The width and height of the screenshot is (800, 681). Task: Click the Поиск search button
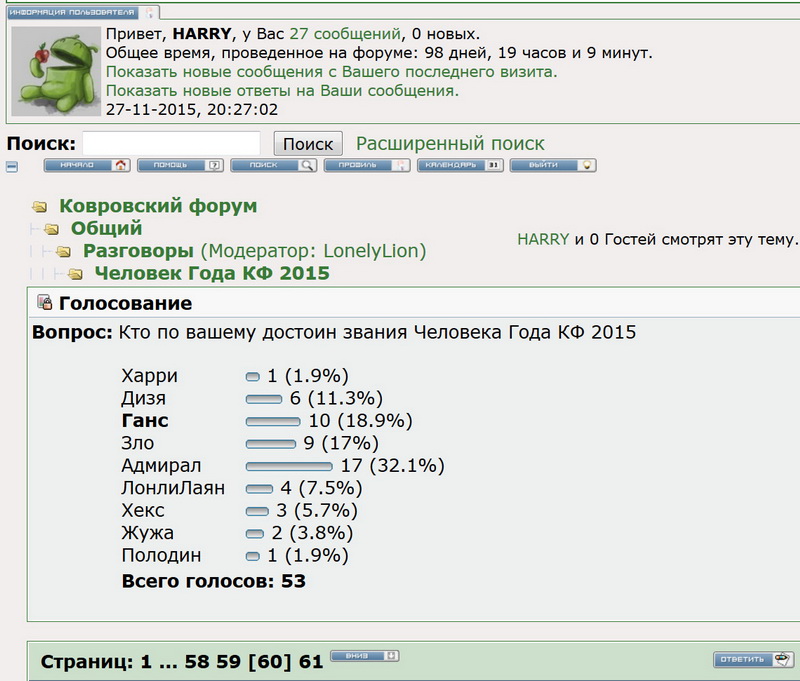coord(308,144)
